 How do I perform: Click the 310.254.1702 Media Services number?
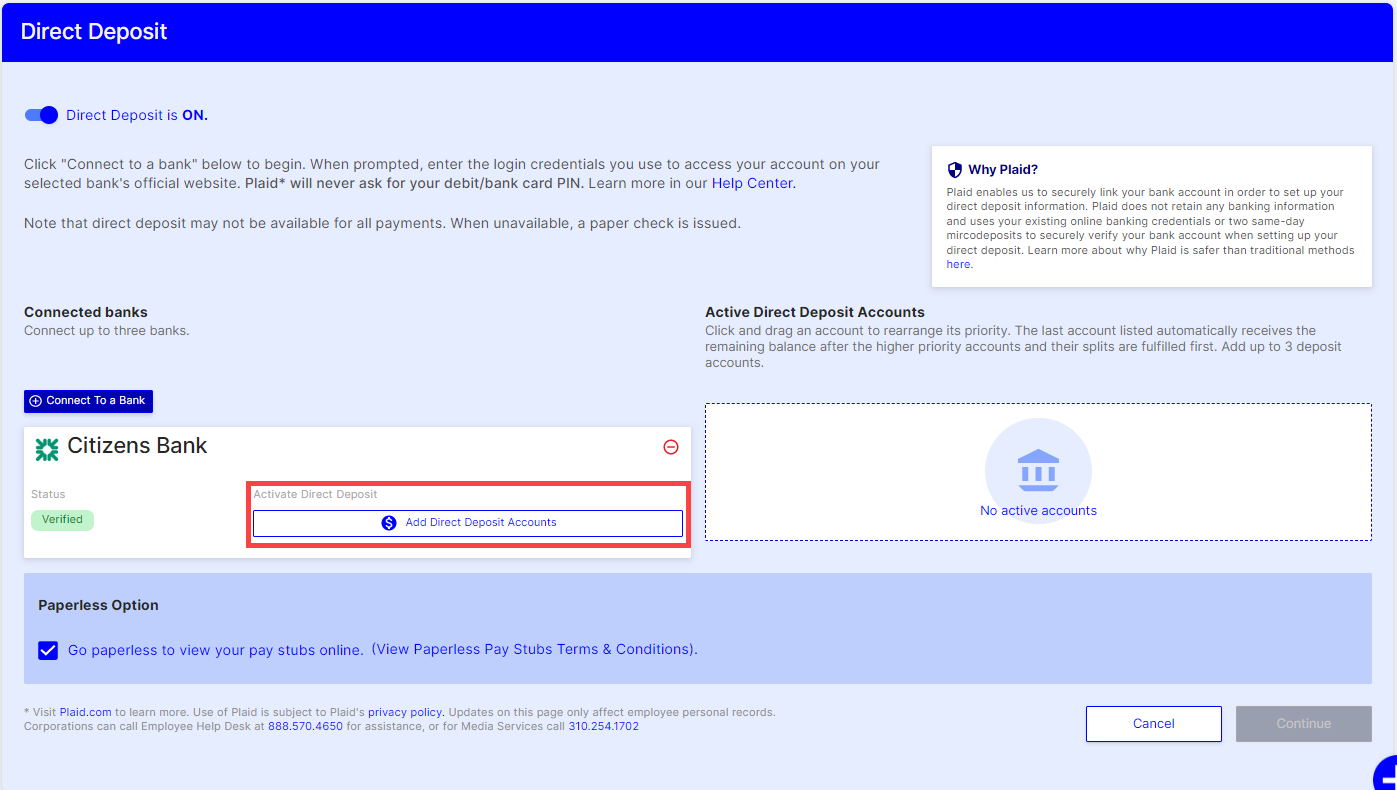coord(603,726)
